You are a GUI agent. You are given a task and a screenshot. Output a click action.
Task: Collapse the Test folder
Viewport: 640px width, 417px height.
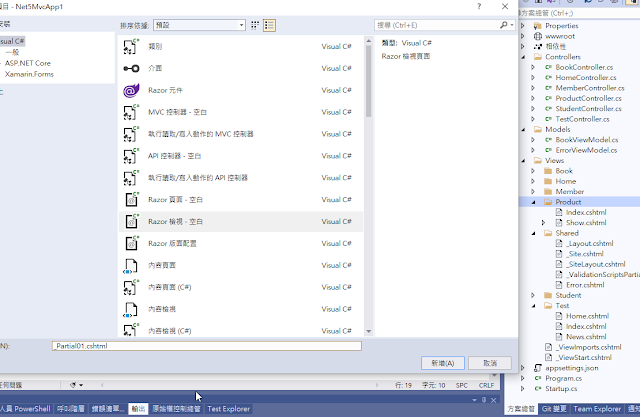click(x=533, y=306)
